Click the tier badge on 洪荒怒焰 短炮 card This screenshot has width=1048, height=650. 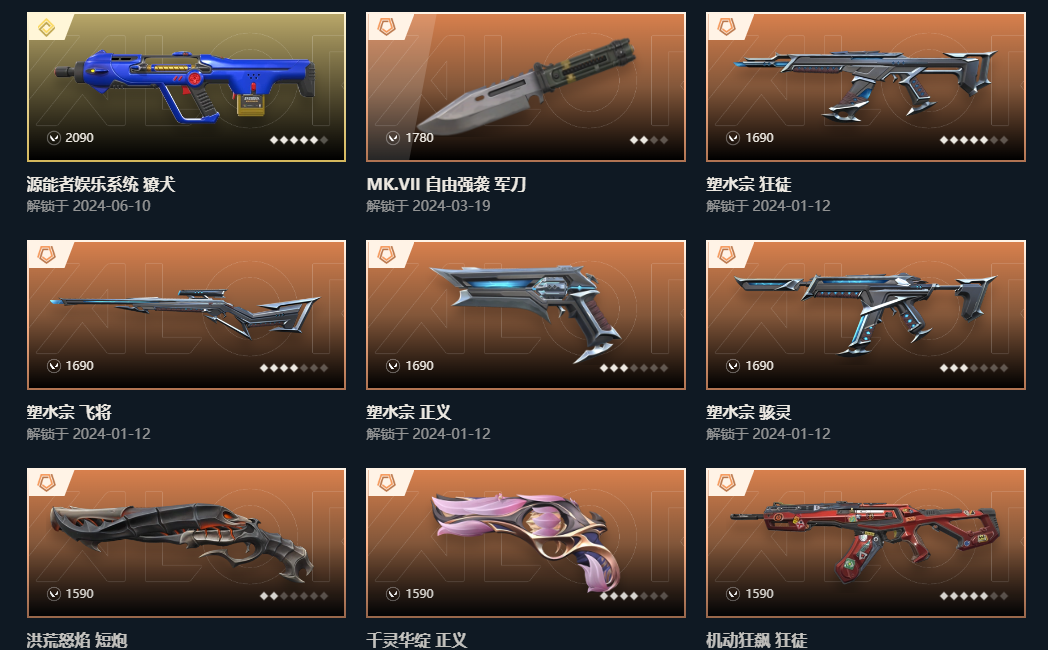[x=46, y=482]
